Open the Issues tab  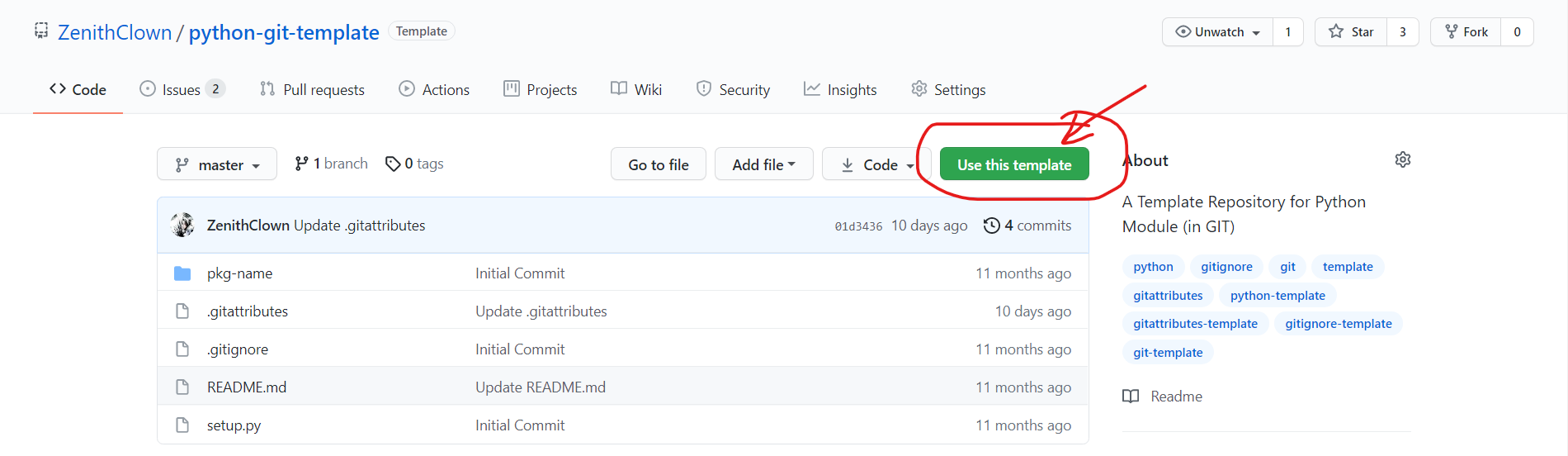click(x=182, y=89)
